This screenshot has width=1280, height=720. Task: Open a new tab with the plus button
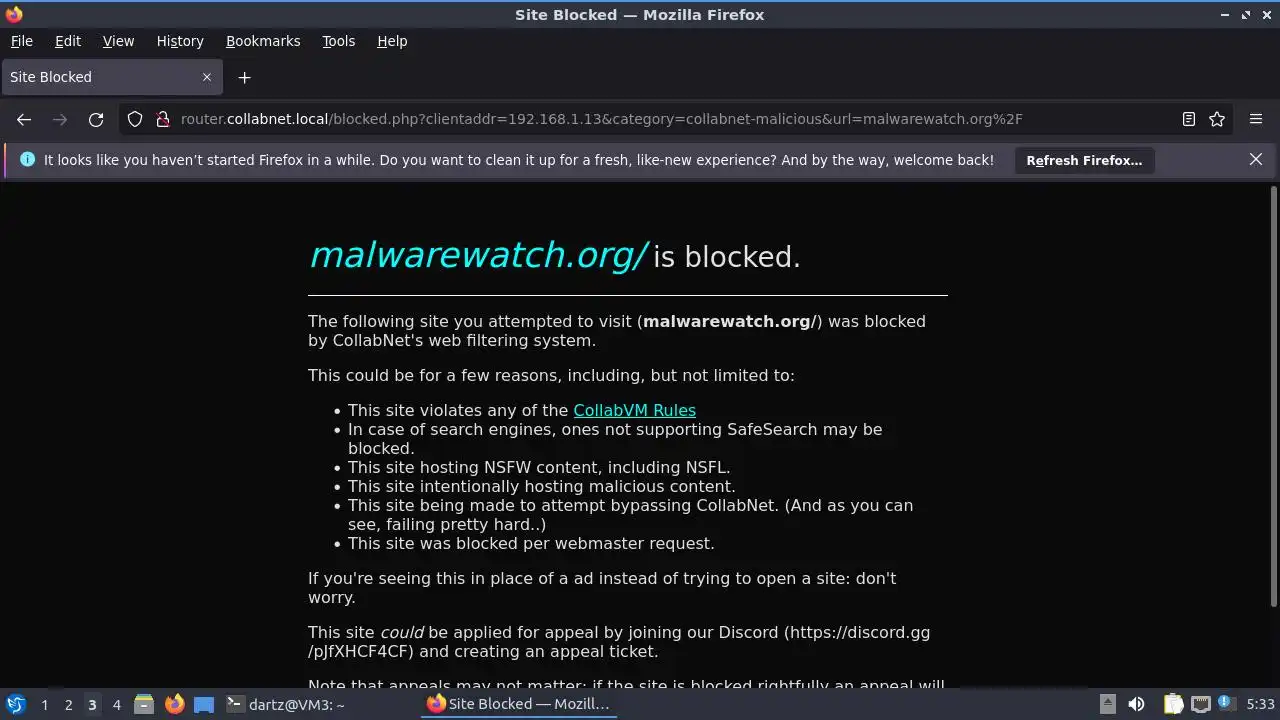point(244,77)
